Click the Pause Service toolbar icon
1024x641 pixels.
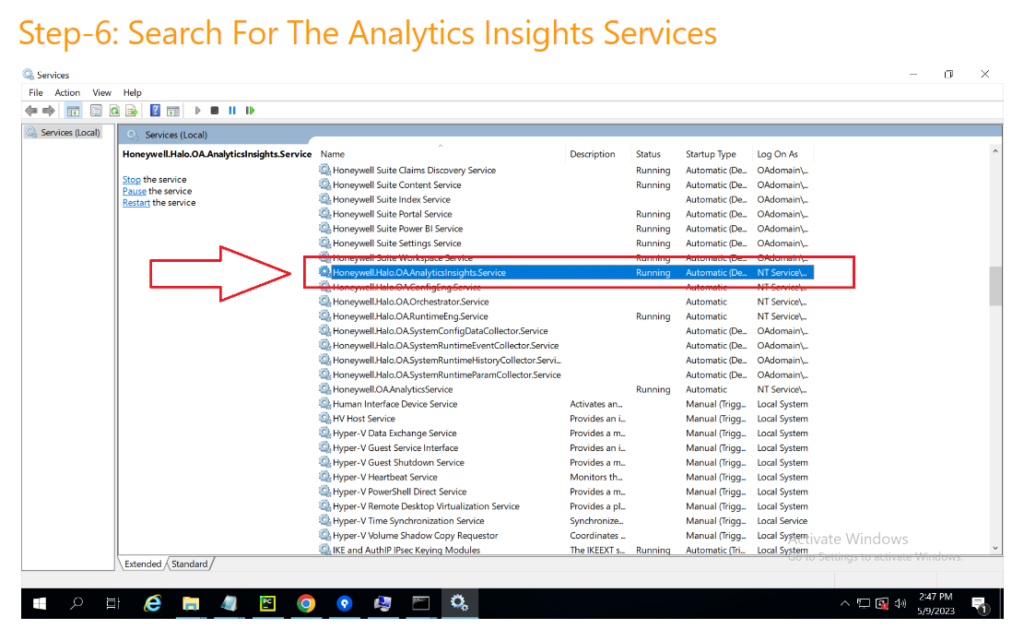pyautogui.click(x=232, y=111)
